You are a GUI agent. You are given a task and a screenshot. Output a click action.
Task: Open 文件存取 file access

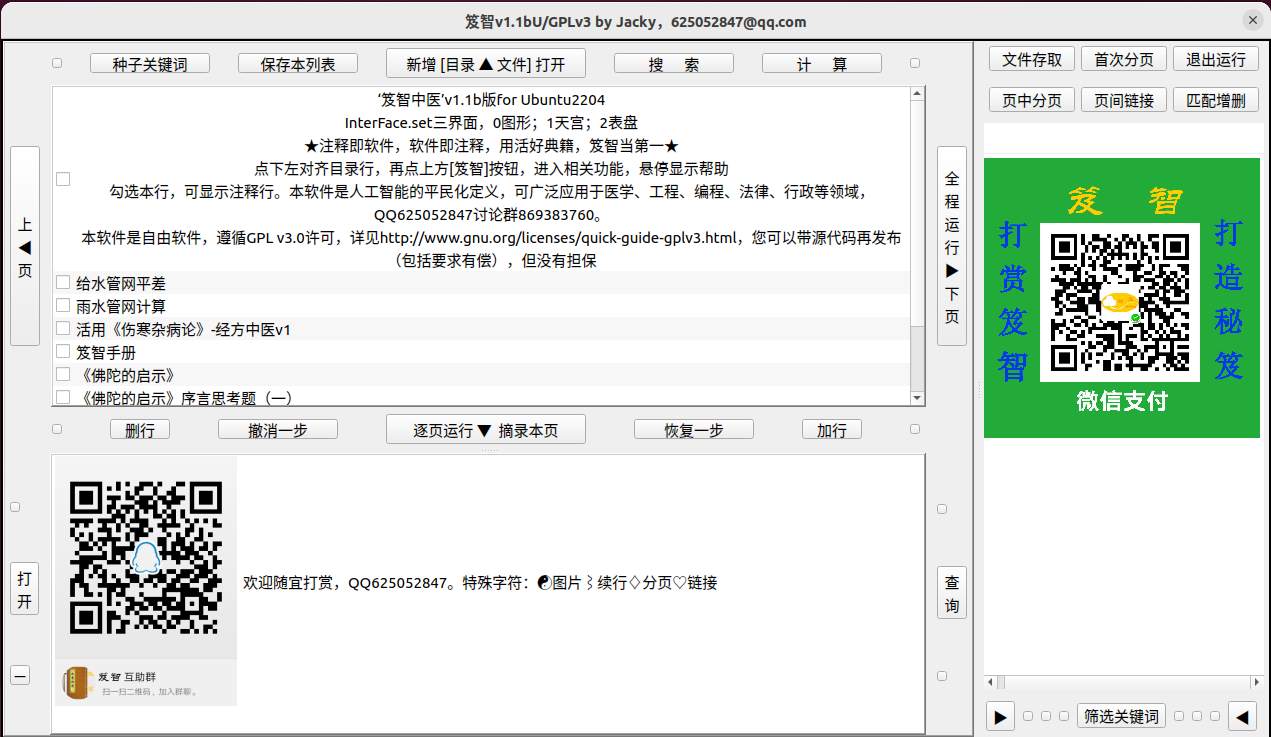pyautogui.click(x=1032, y=59)
